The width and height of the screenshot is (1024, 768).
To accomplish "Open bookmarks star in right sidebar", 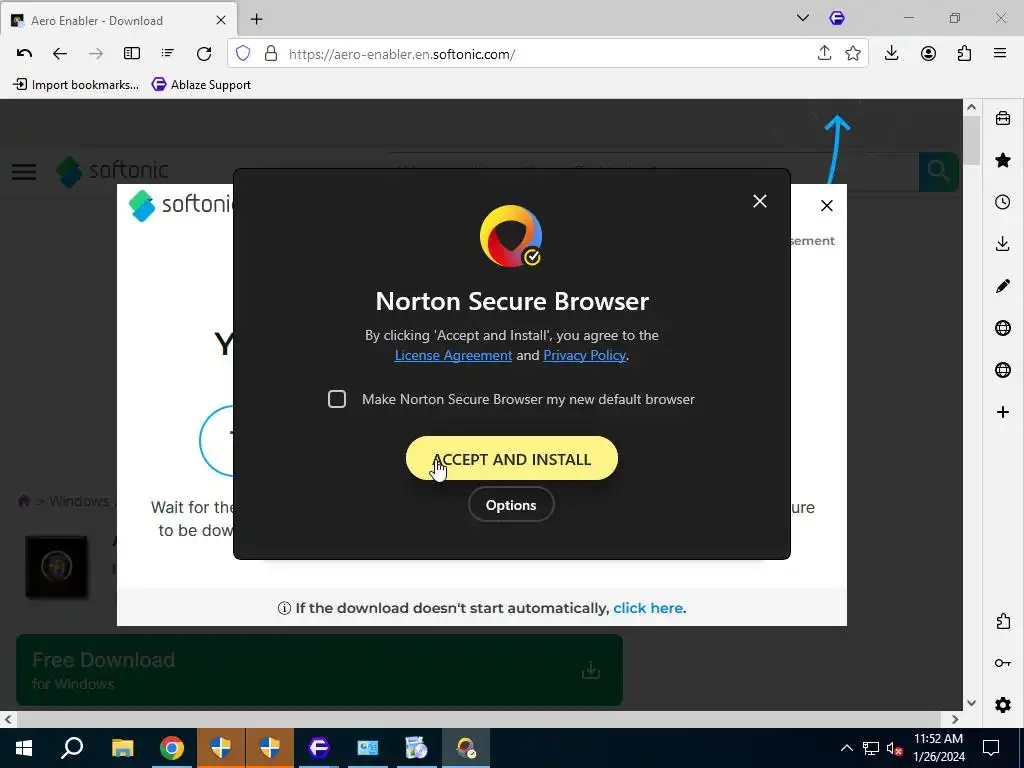I will tap(1003, 160).
